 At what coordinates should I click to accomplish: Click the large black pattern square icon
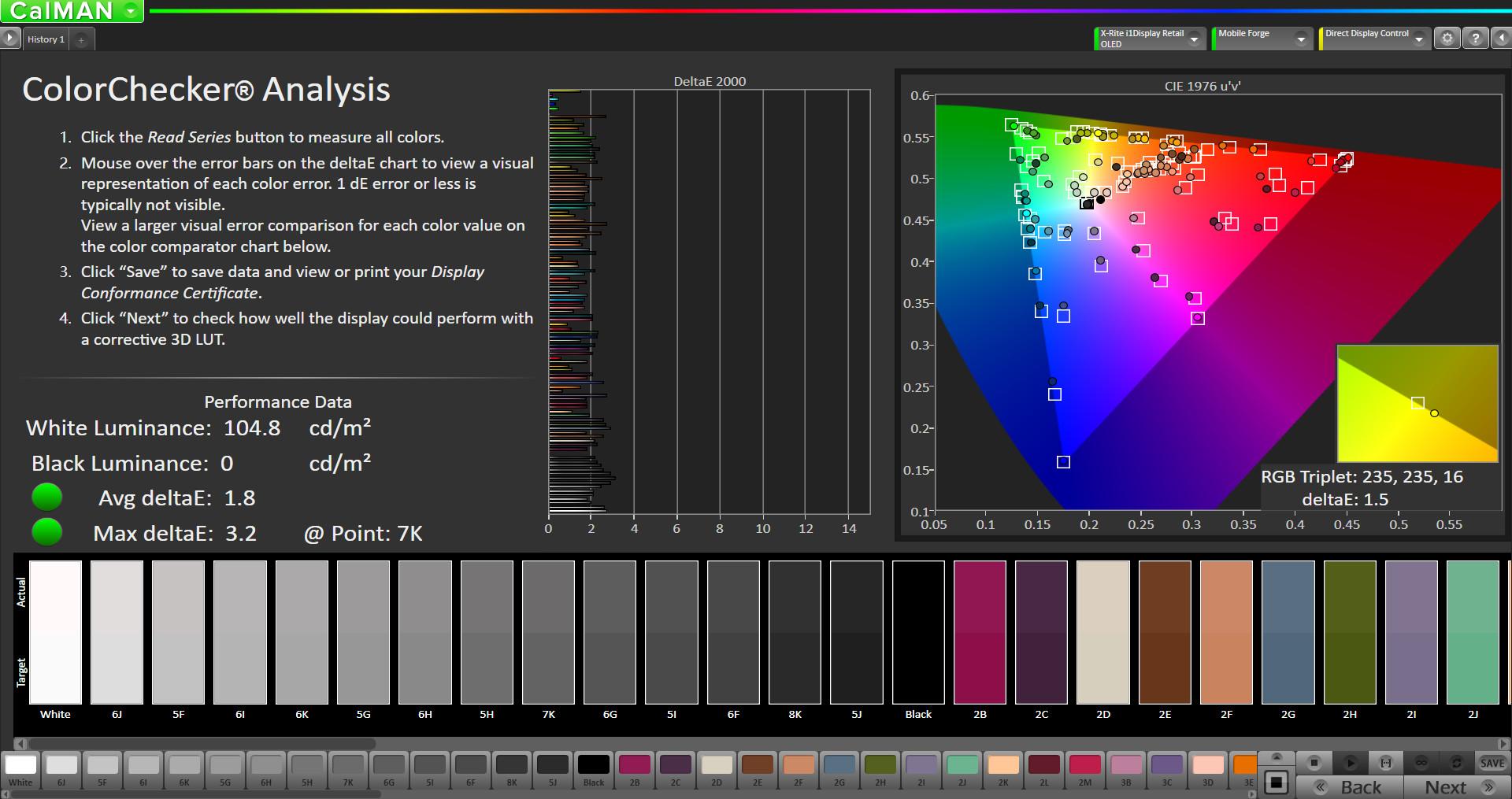[1277, 782]
